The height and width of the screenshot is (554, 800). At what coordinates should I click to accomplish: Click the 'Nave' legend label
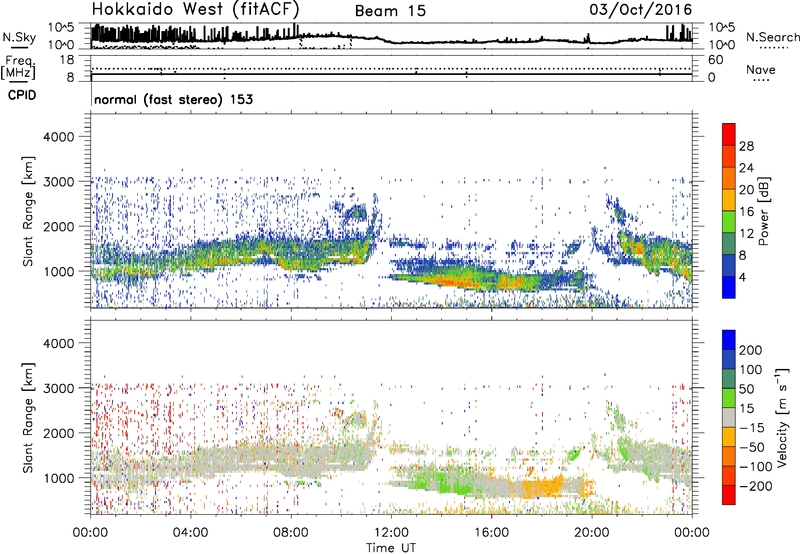click(761, 70)
